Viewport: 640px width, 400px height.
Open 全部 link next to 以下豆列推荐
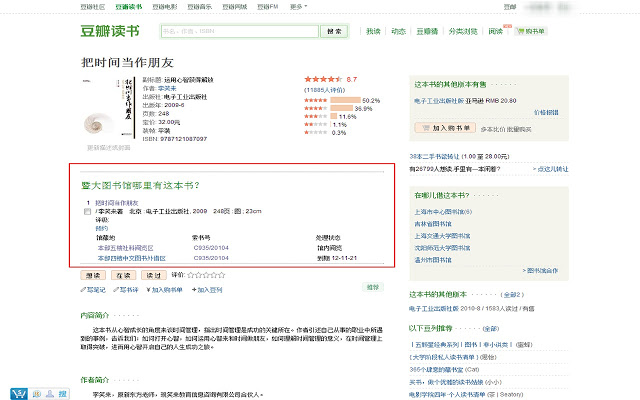[x=491, y=328]
